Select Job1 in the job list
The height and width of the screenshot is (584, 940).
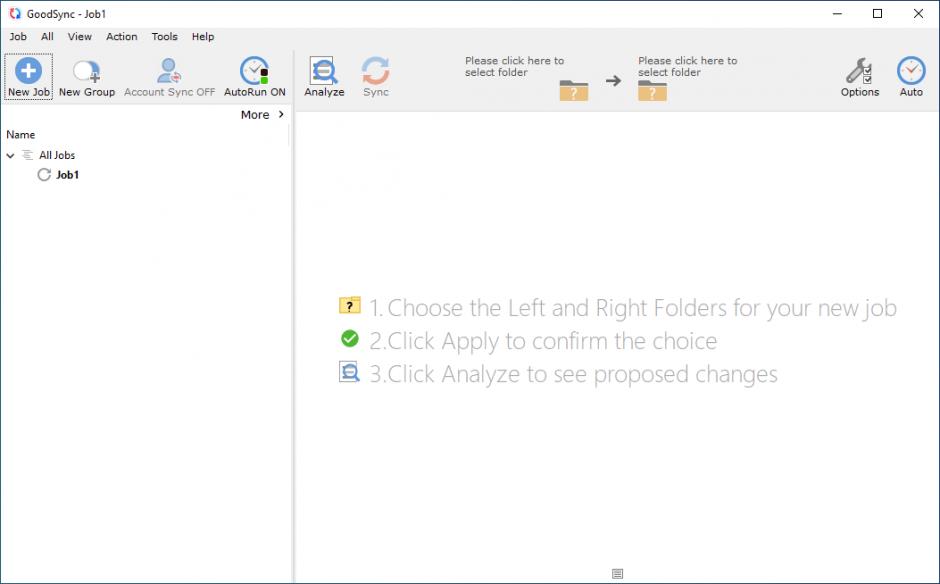[x=67, y=174]
